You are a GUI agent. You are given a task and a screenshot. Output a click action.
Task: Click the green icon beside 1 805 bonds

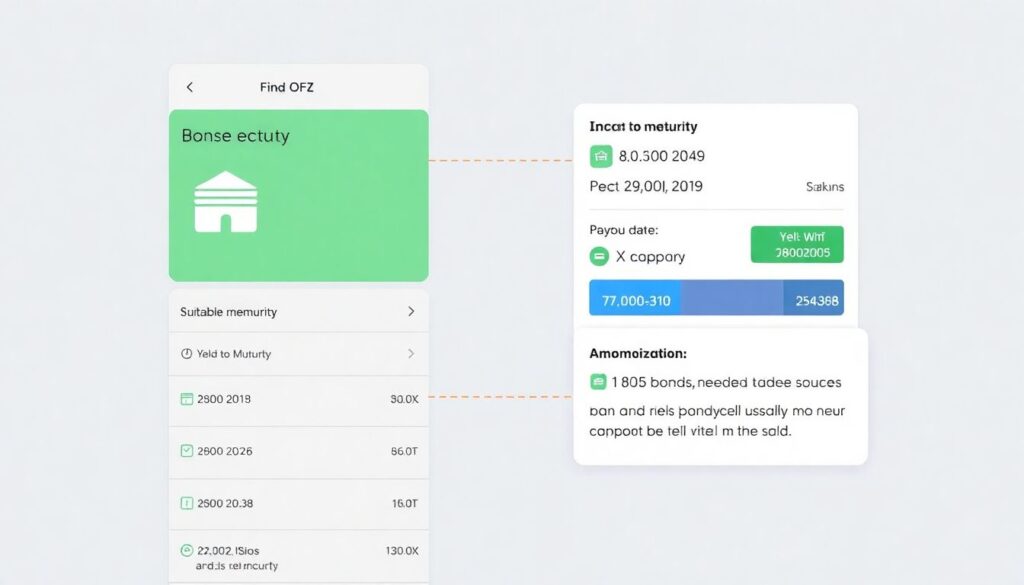pyautogui.click(x=599, y=382)
